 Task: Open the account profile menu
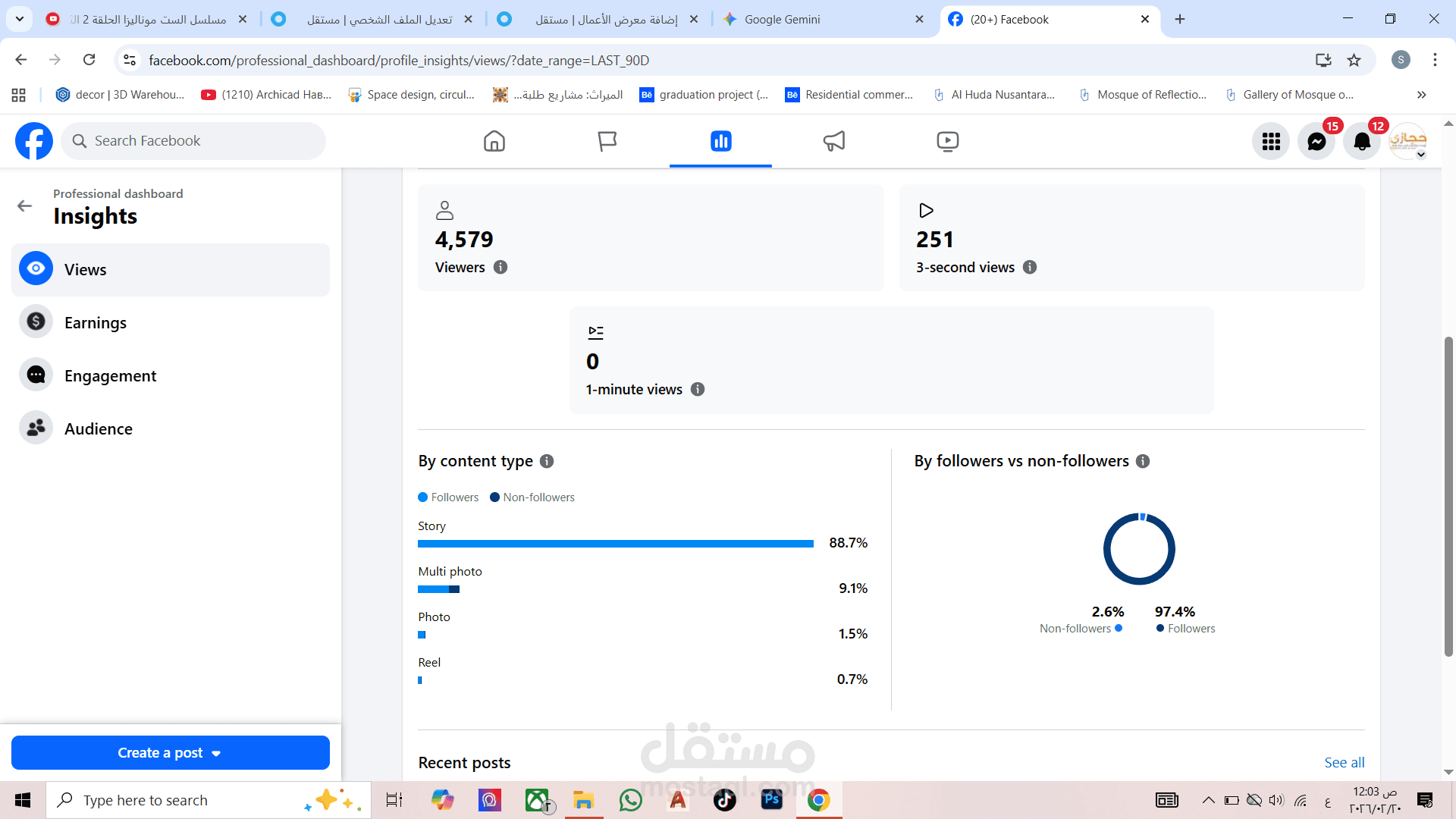(x=1408, y=141)
